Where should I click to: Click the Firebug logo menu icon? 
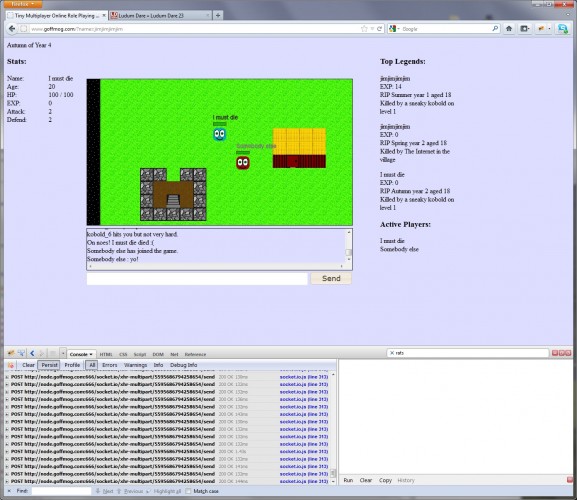pyautogui.click(x=11, y=353)
